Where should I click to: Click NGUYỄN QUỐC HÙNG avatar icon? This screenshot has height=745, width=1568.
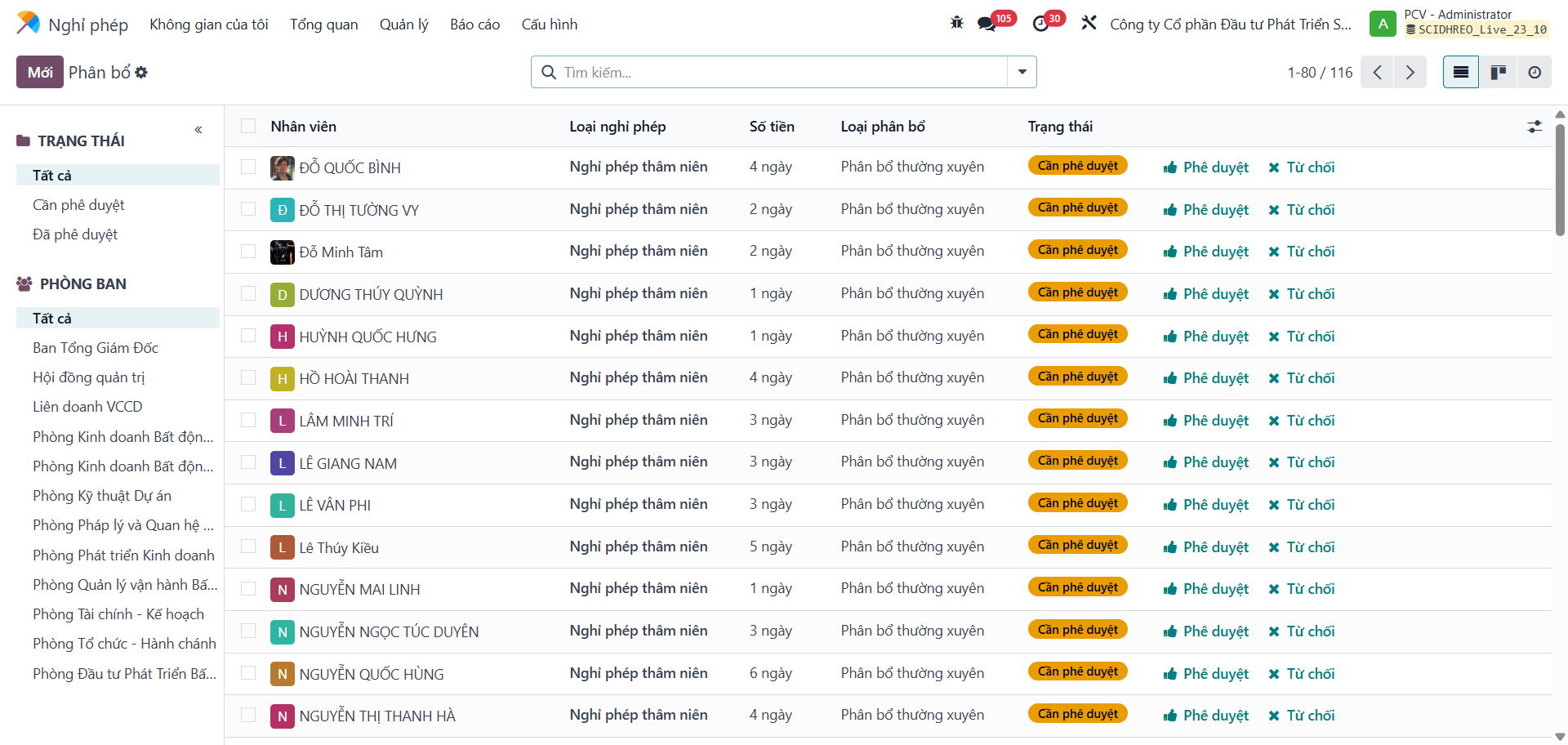click(283, 674)
